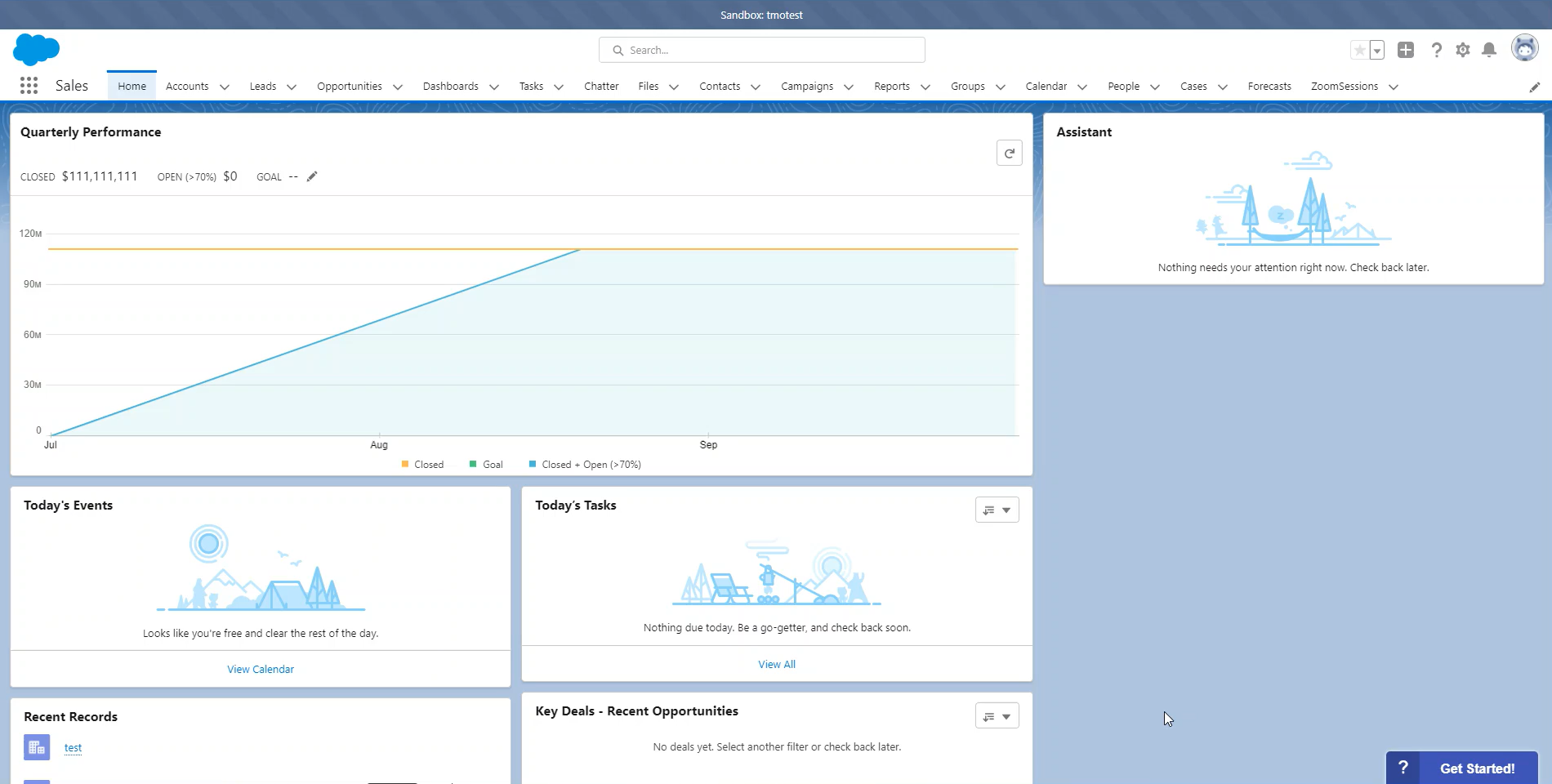Click the View Calendar link
1552x784 pixels.
click(x=261, y=669)
